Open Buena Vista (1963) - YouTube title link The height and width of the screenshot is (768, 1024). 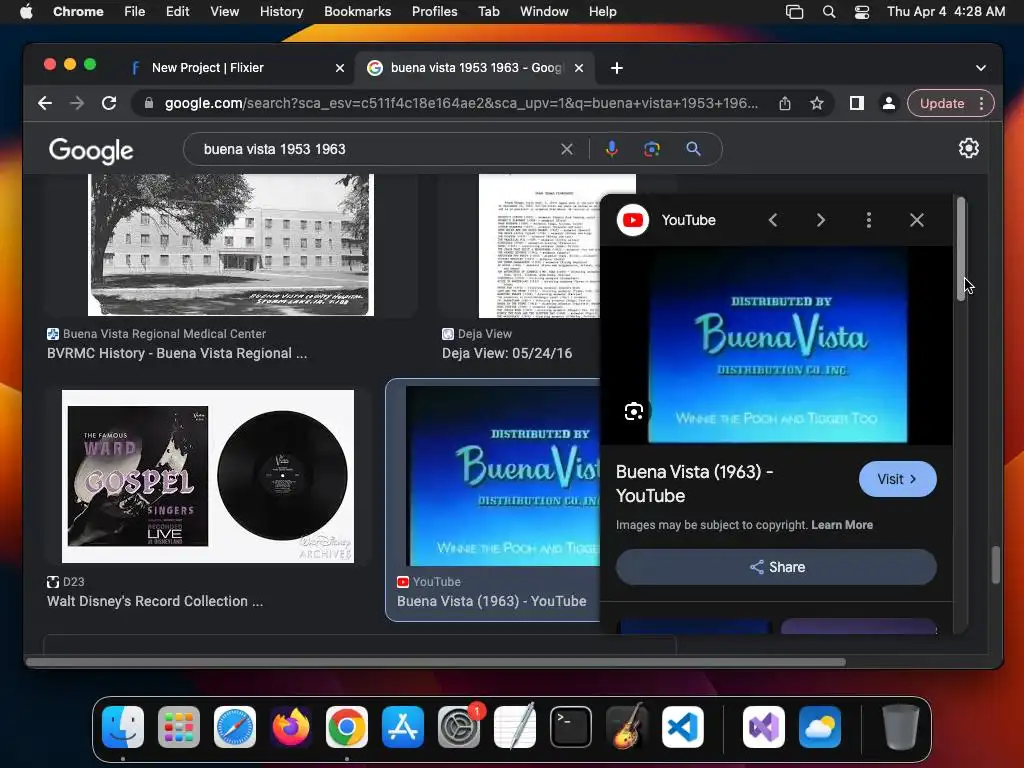(x=695, y=484)
